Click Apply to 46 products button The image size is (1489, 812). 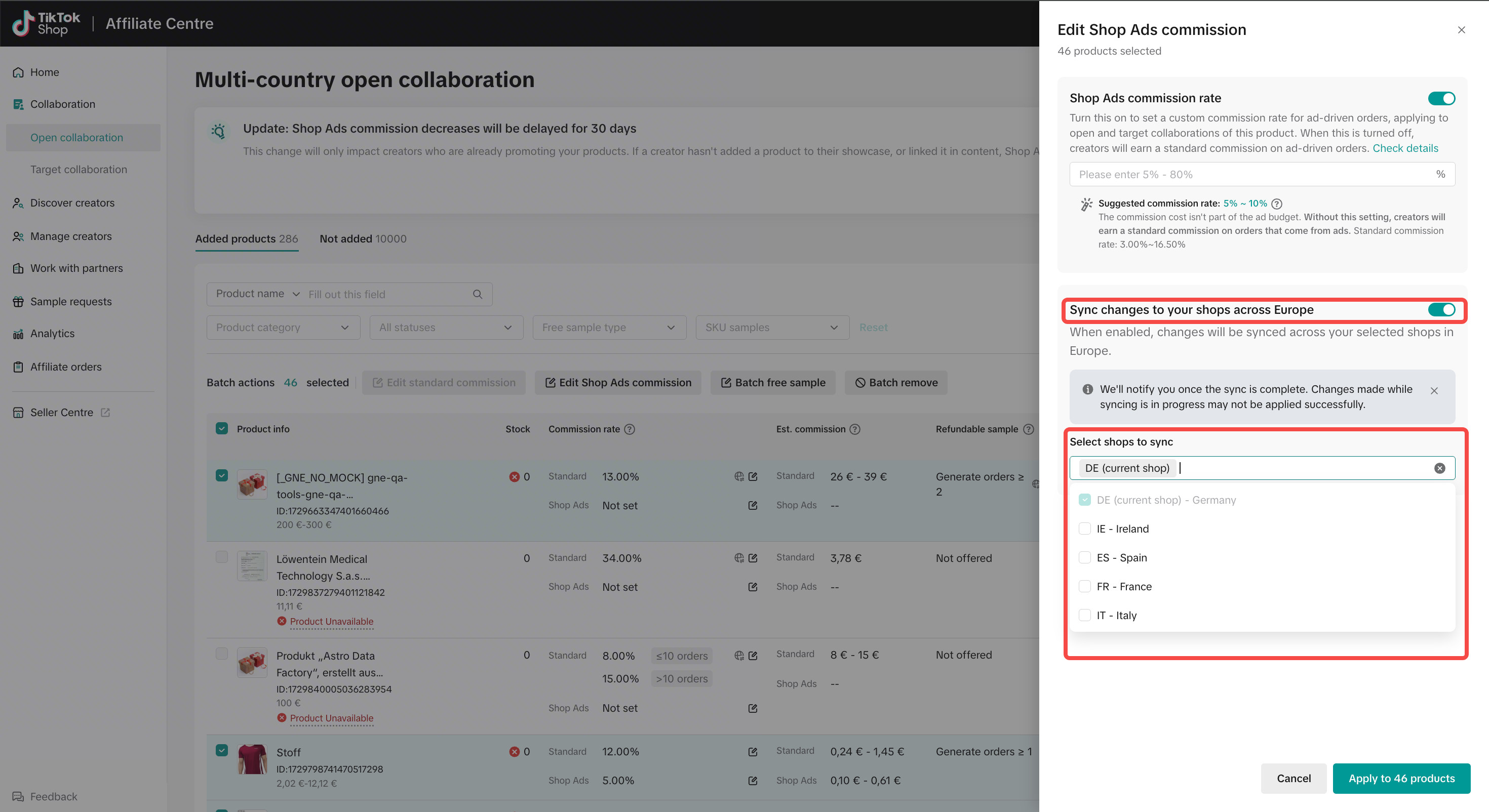[1401, 779]
